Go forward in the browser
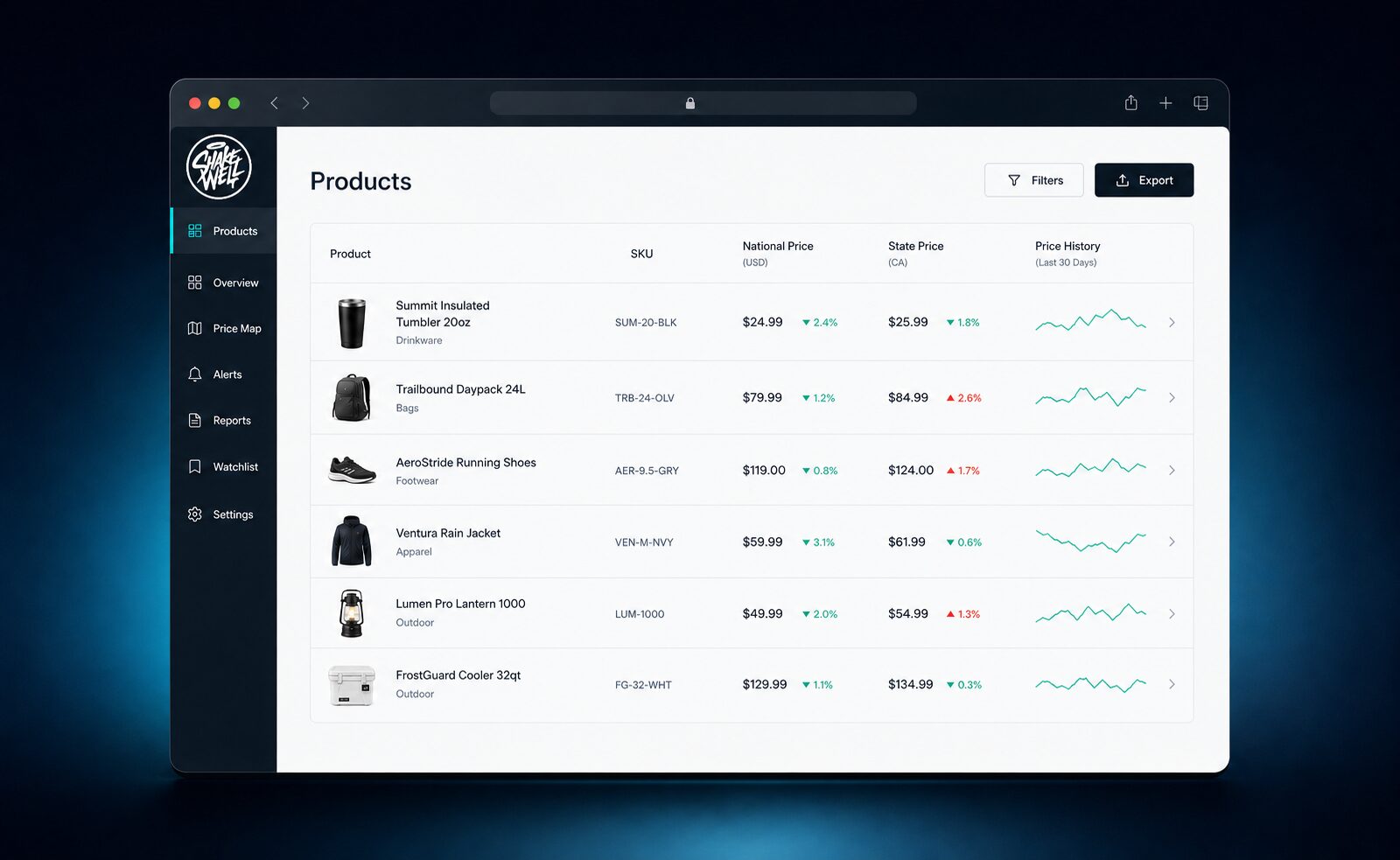The image size is (1400, 860). [x=305, y=103]
